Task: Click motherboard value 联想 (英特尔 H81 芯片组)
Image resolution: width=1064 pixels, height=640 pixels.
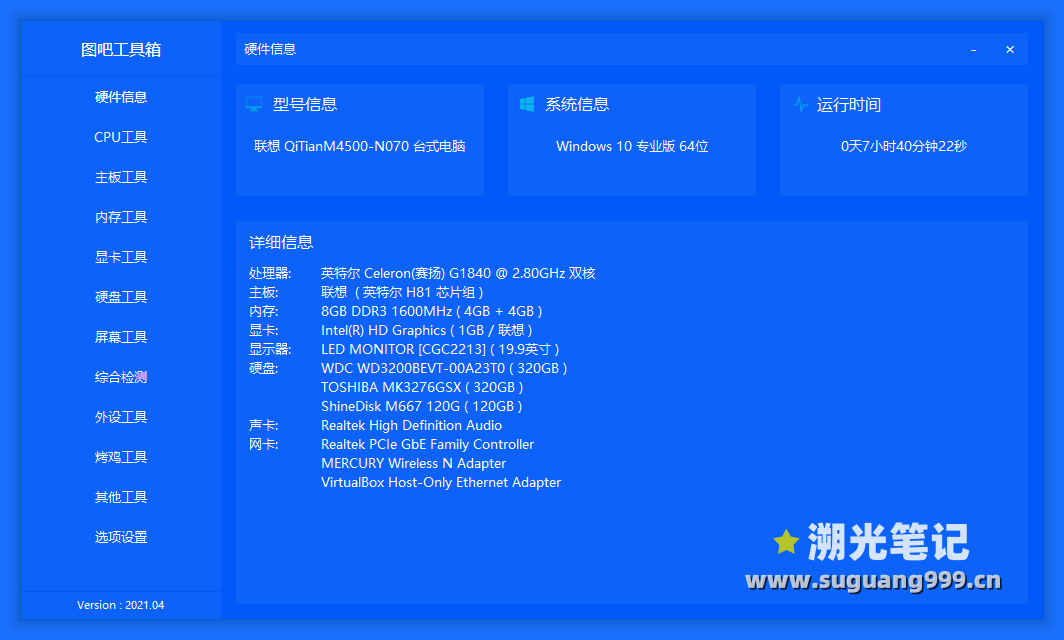Action: 402,293
